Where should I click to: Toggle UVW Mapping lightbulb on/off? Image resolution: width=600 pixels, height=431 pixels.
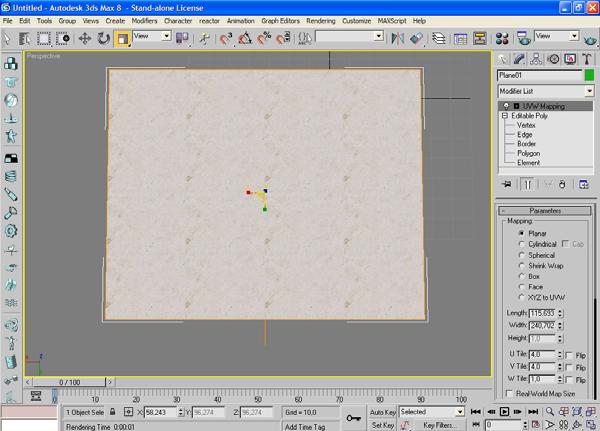[506, 106]
